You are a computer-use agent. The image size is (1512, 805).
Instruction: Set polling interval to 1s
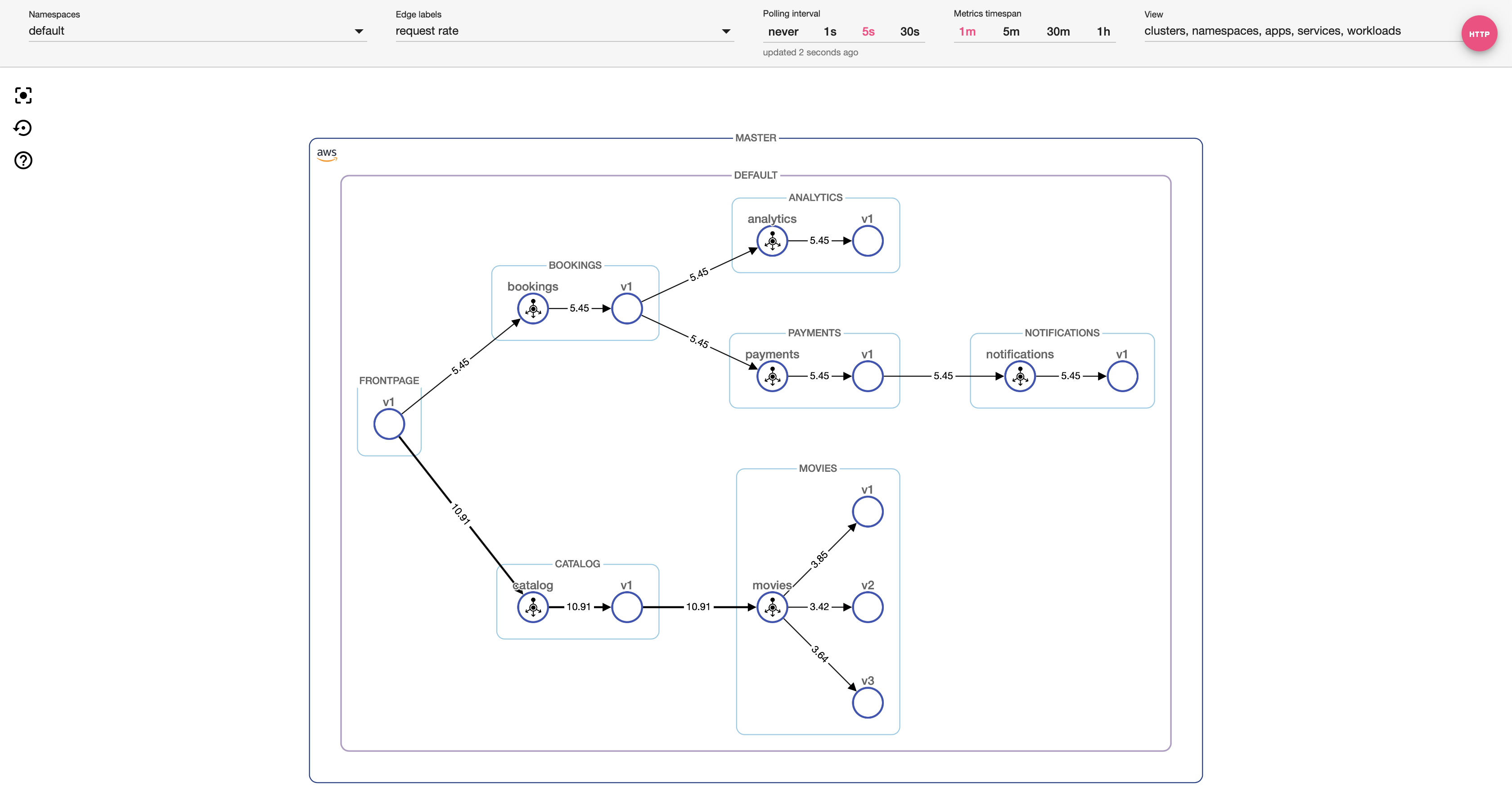[x=830, y=32]
